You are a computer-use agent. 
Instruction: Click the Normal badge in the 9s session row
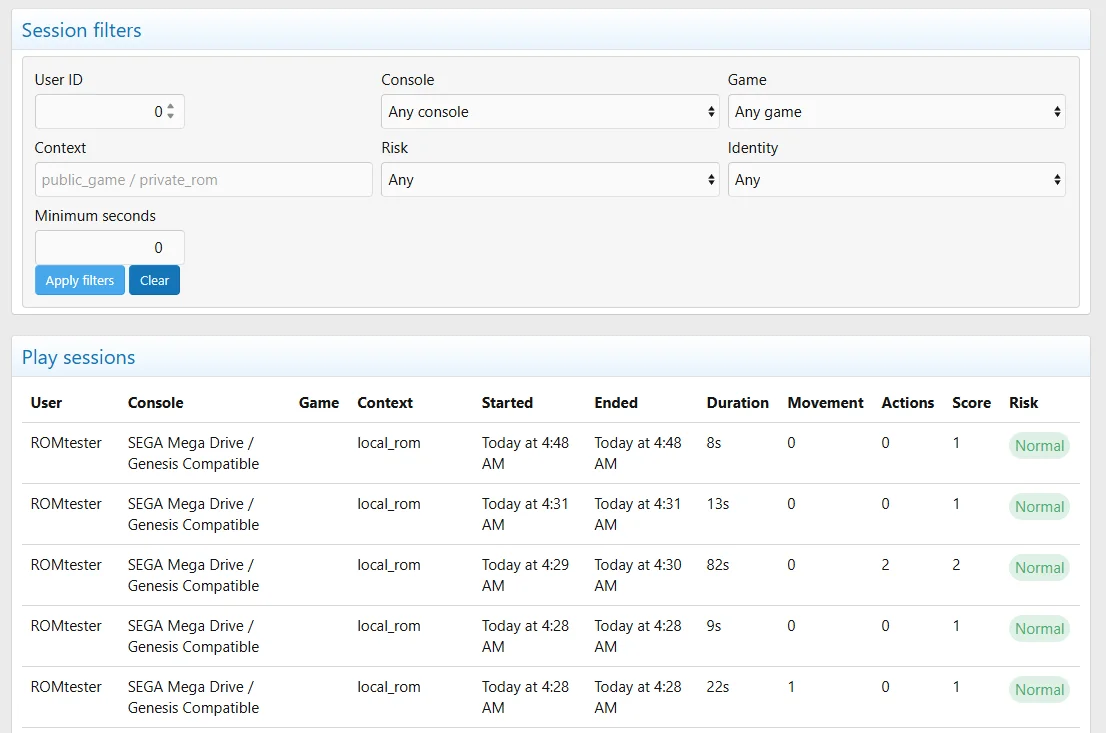coord(1039,629)
